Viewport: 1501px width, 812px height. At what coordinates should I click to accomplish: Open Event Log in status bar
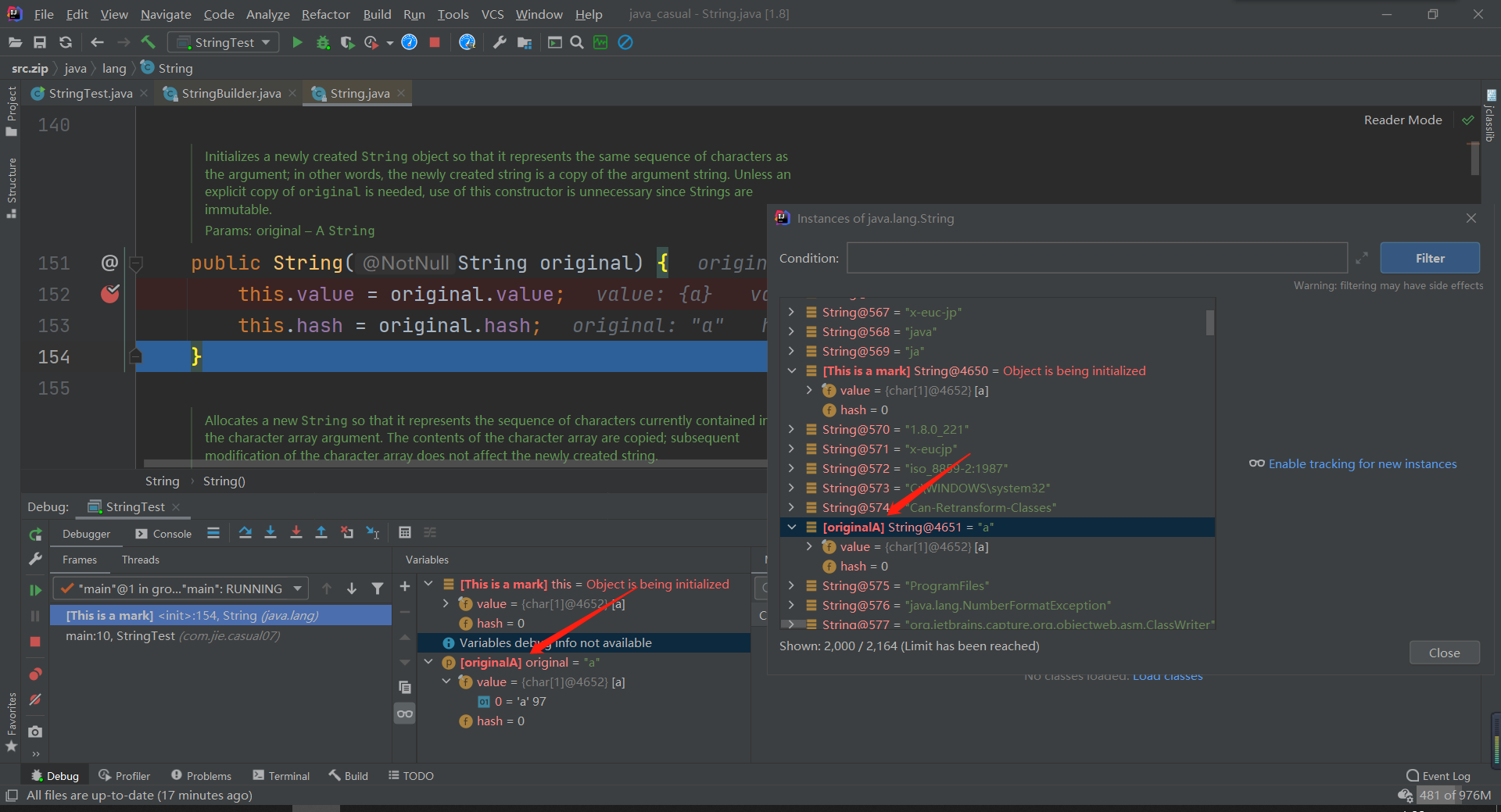pyautogui.click(x=1438, y=775)
